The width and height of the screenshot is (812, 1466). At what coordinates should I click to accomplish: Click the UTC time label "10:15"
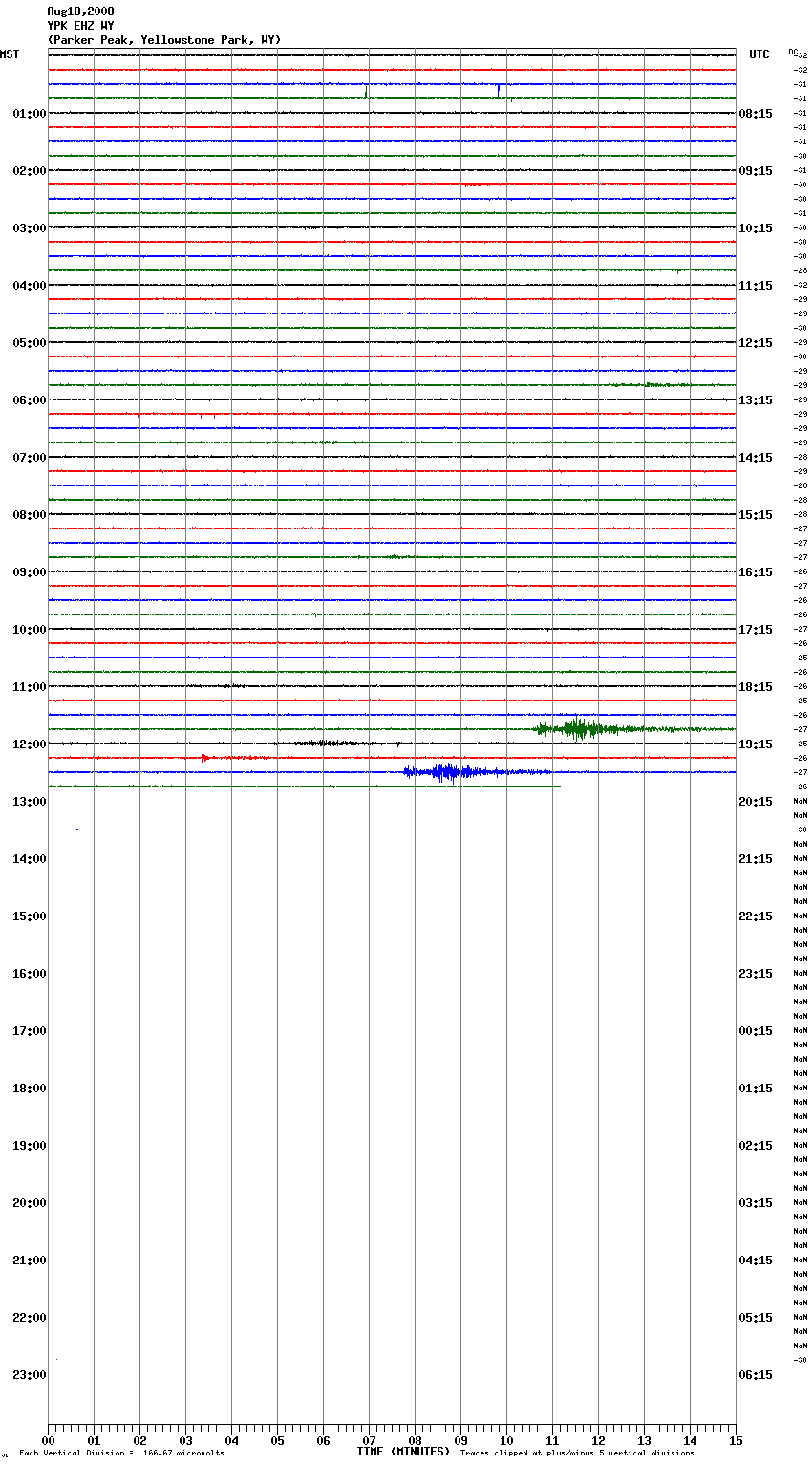[756, 228]
